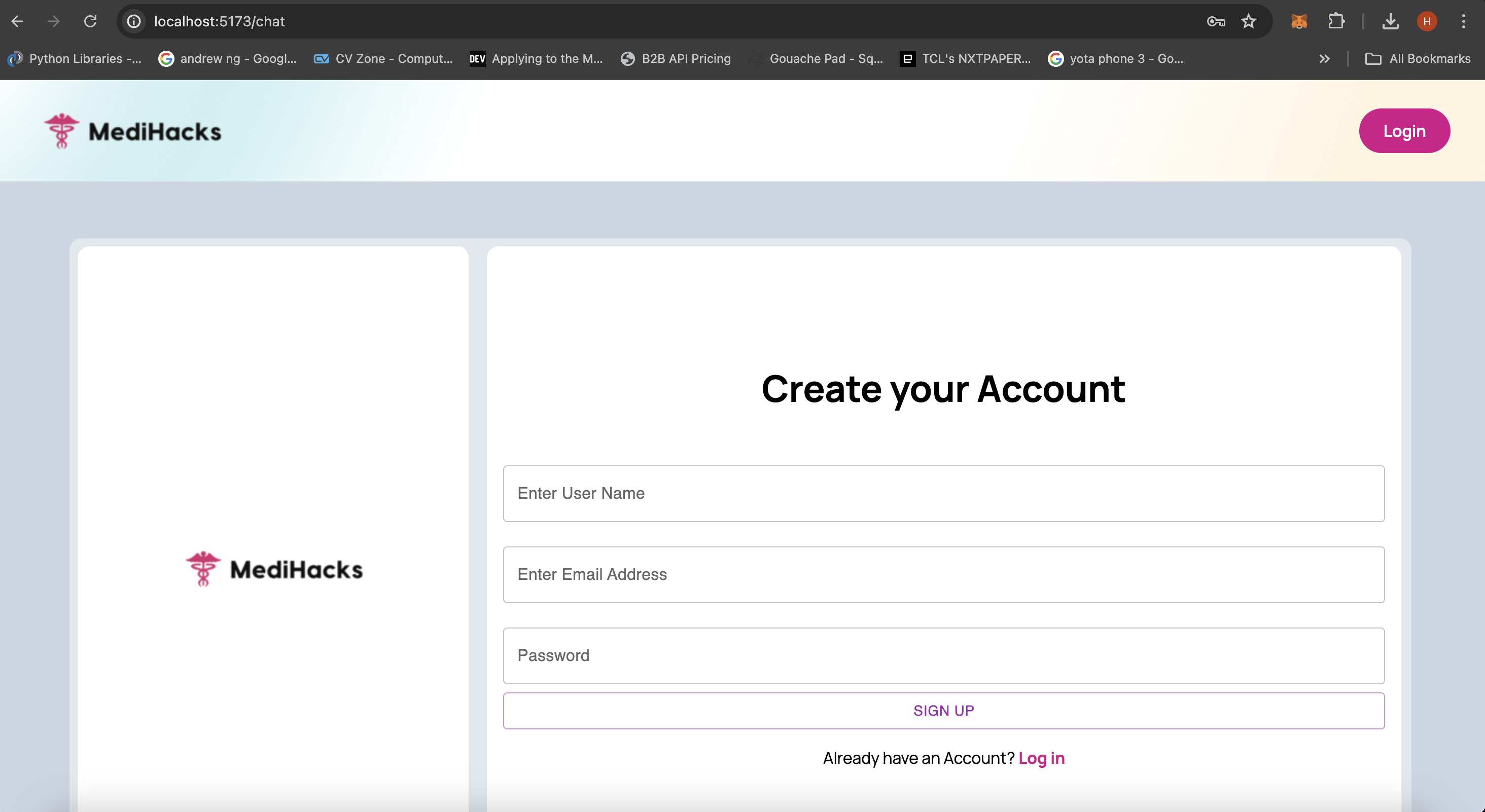Image resolution: width=1485 pixels, height=812 pixels.
Task: Click the password key icon
Action: [x=1215, y=21]
